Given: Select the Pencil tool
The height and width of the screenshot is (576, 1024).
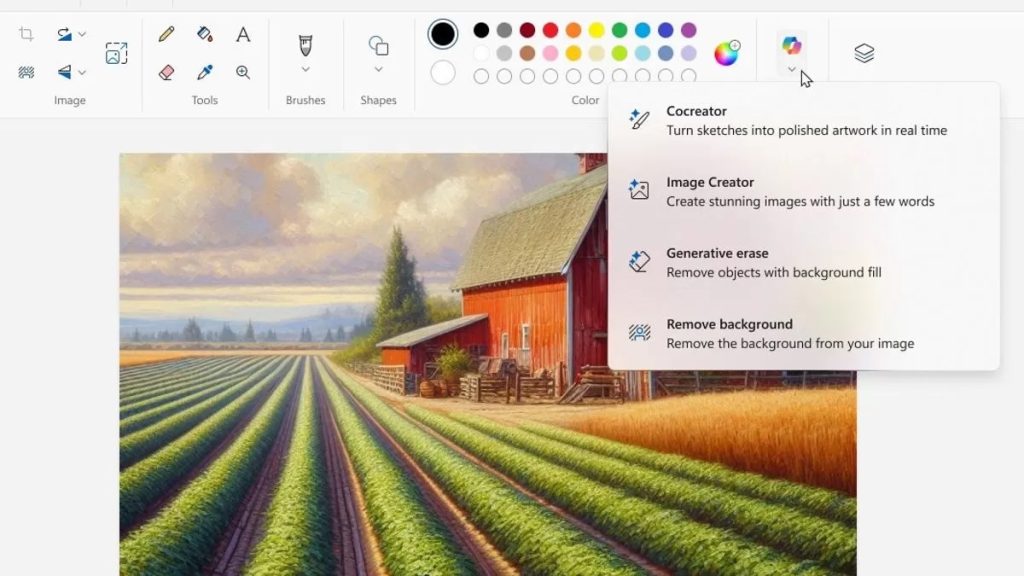Looking at the screenshot, I should (x=165, y=33).
